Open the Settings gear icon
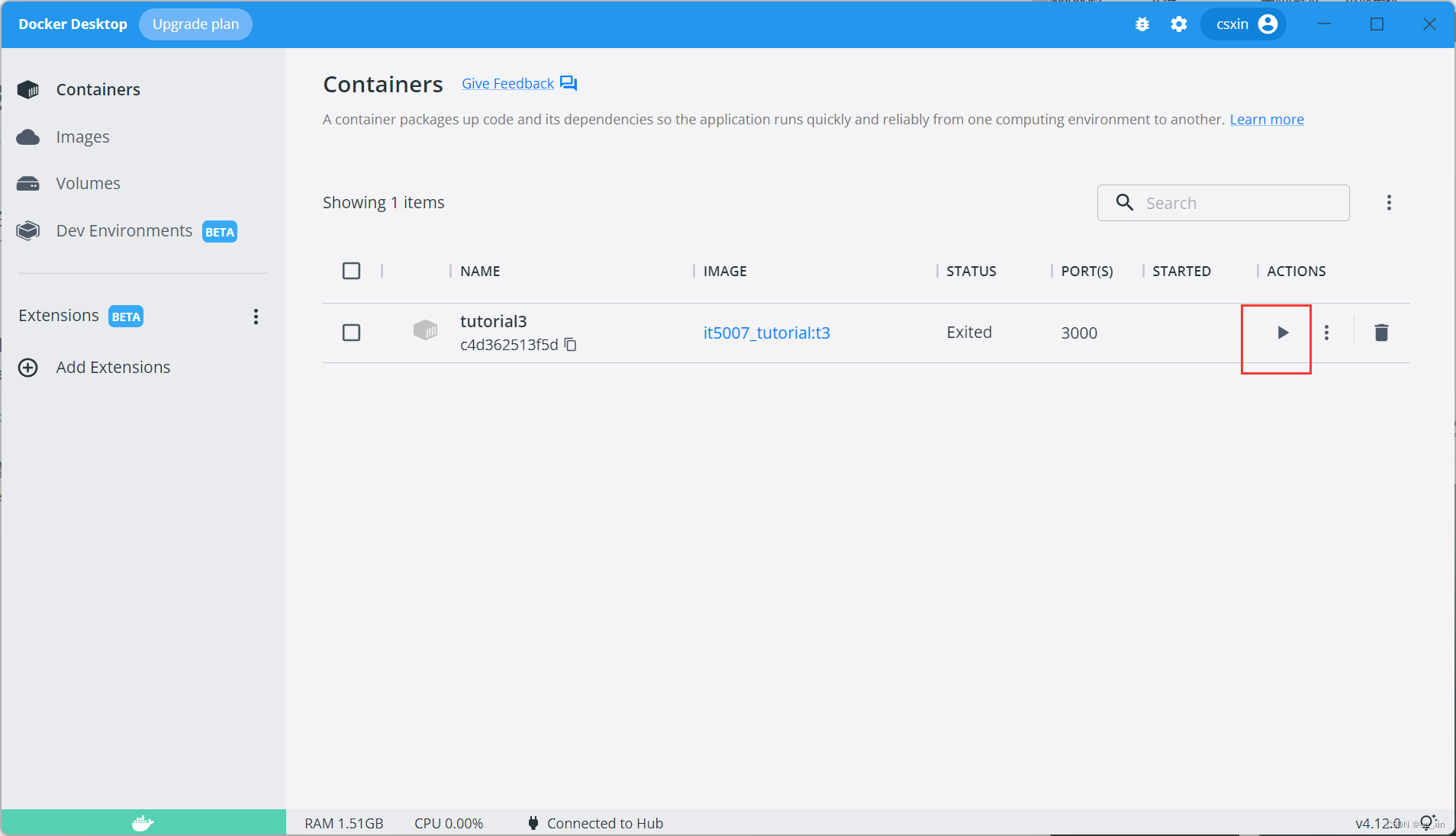1456x836 pixels. (1179, 24)
